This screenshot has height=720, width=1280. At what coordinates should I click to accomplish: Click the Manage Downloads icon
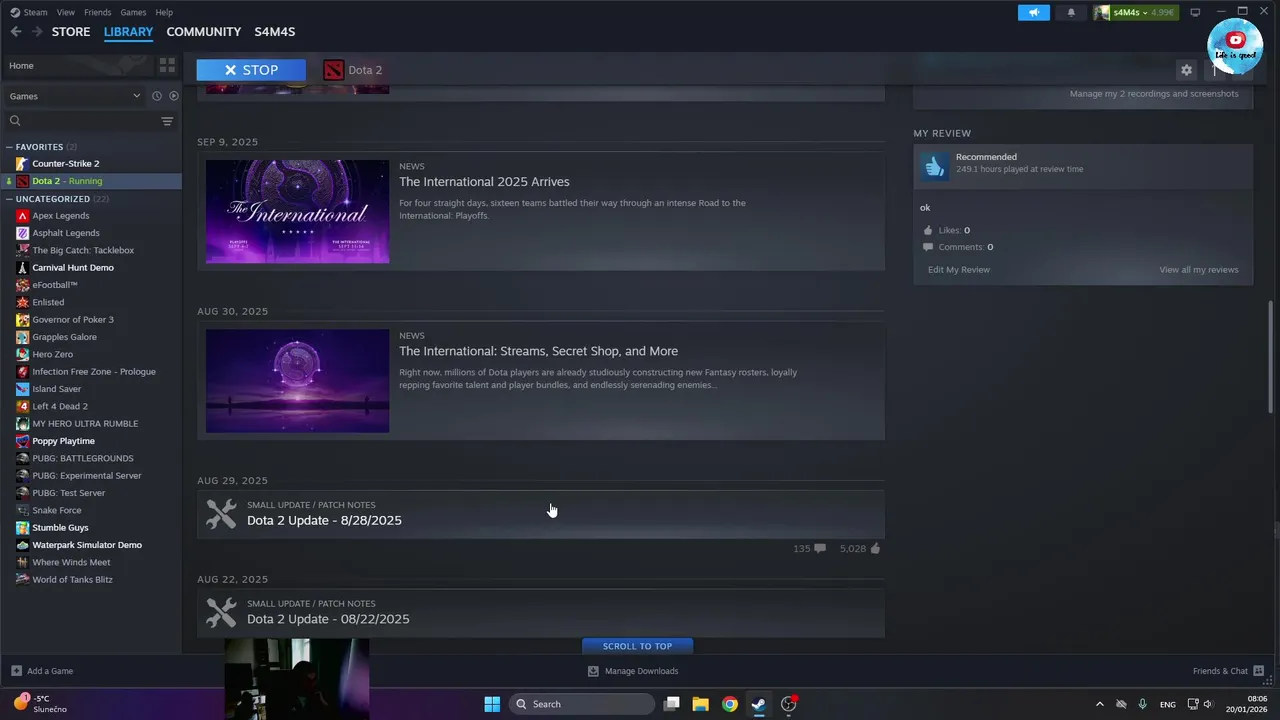(x=593, y=671)
